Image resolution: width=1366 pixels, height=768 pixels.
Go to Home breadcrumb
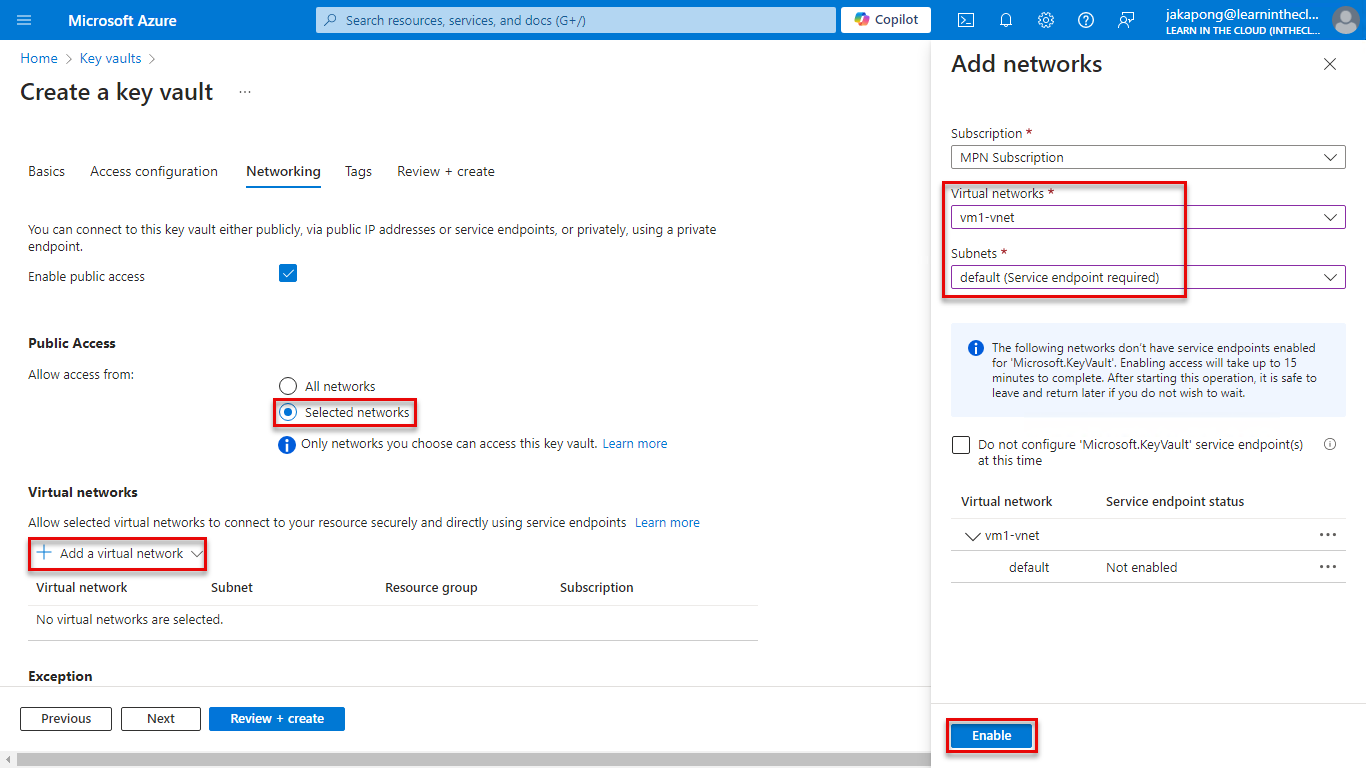click(39, 58)
